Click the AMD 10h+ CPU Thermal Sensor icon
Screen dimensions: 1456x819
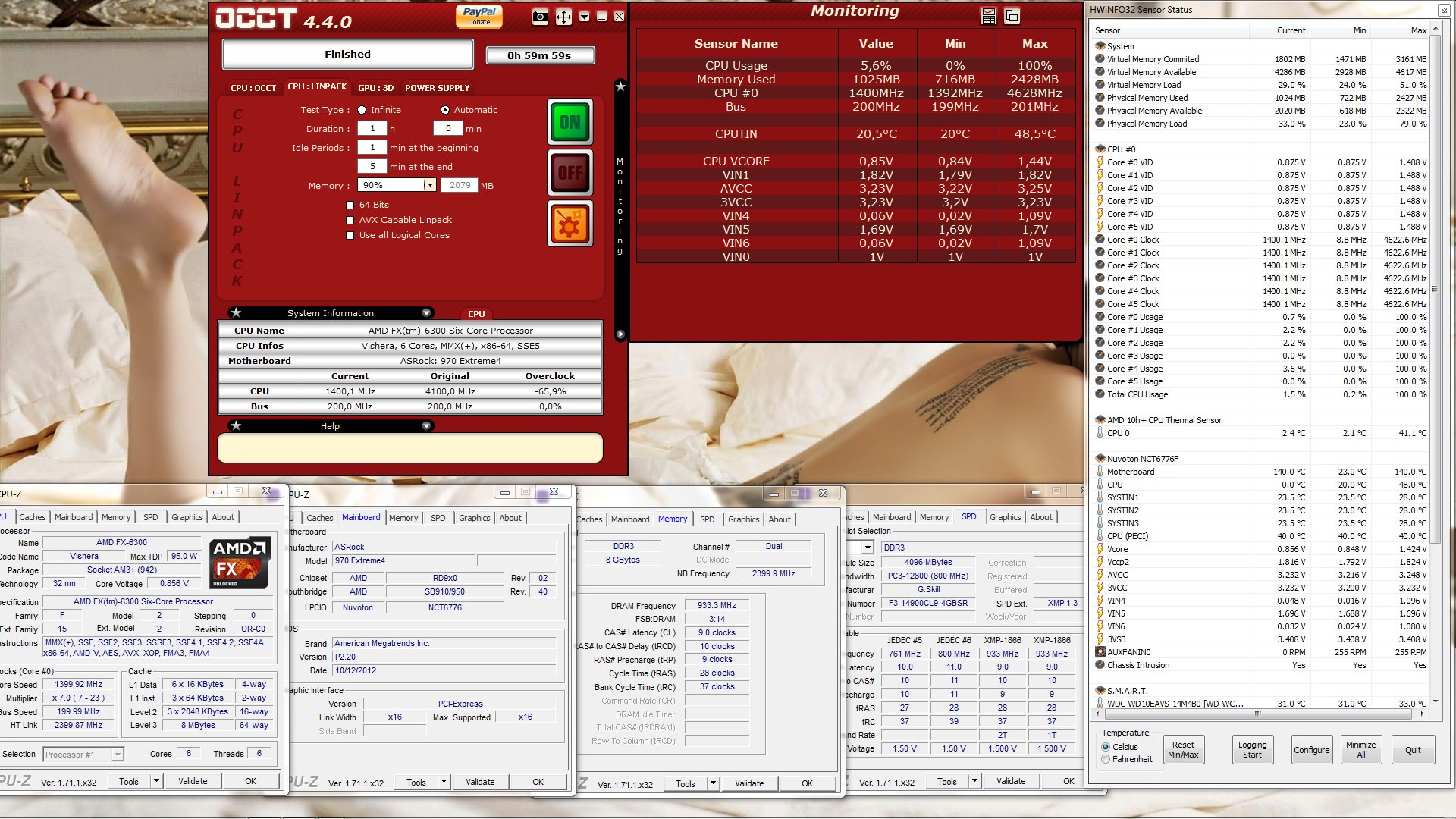tap(1100, 420)
